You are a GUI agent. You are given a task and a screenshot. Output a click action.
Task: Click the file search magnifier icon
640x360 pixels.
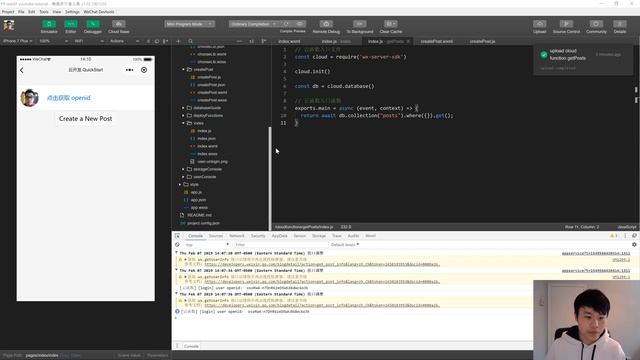tap(191, 41)
